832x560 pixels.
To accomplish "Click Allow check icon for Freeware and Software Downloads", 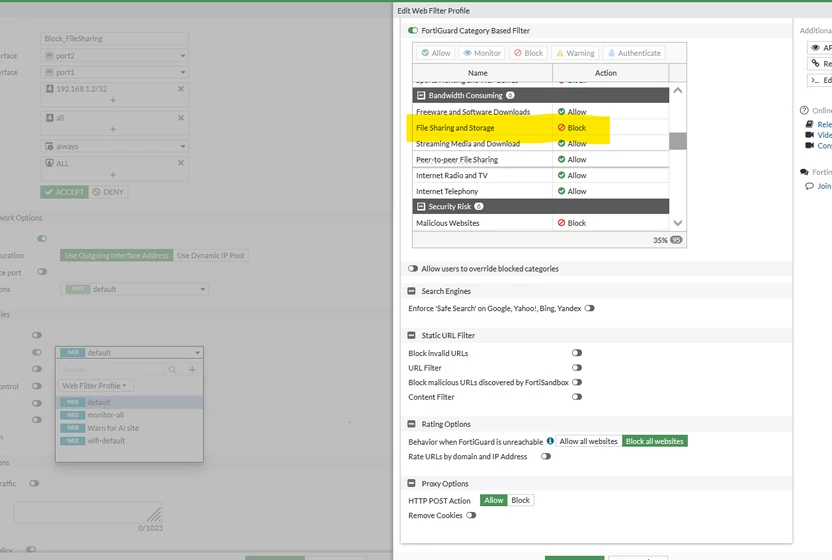I will pos(561,111).
